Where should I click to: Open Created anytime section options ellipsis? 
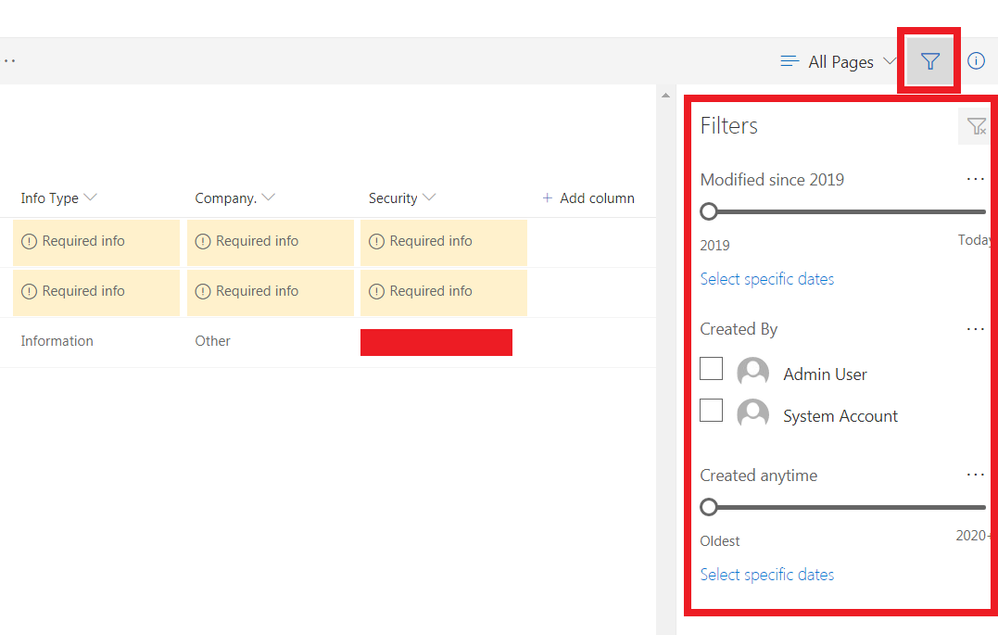click(975, 475)
